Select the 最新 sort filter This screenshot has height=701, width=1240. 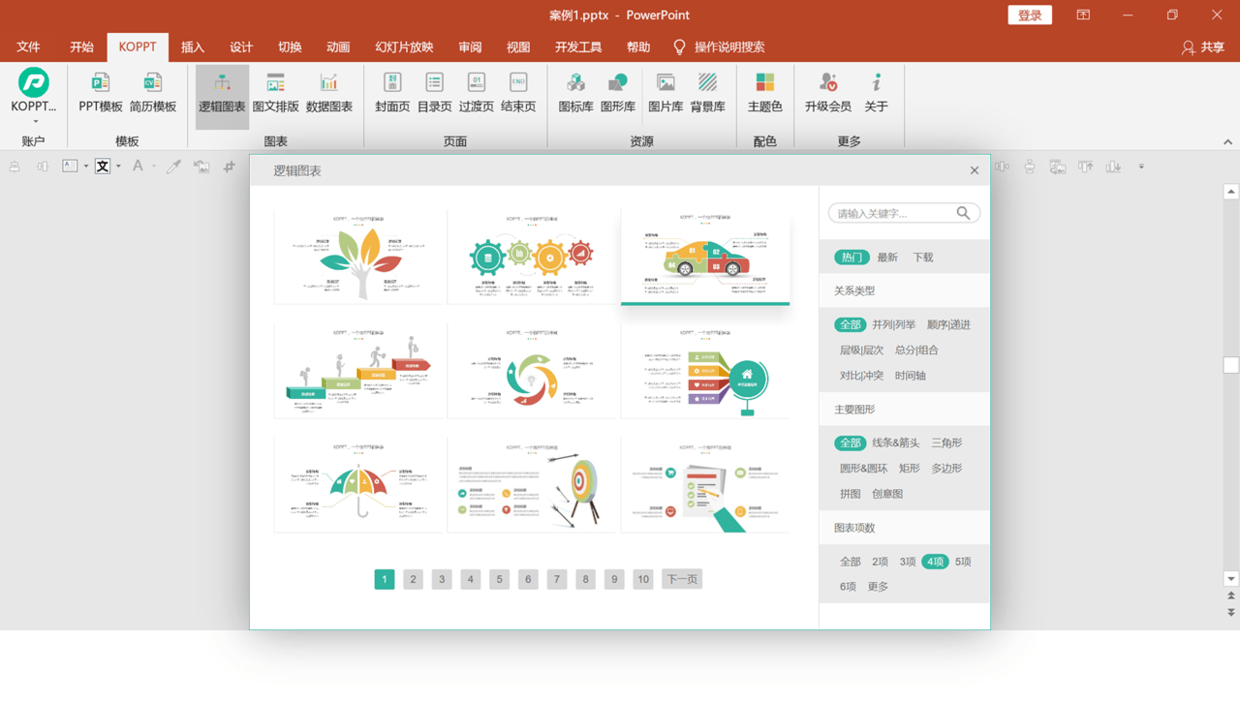887,257
